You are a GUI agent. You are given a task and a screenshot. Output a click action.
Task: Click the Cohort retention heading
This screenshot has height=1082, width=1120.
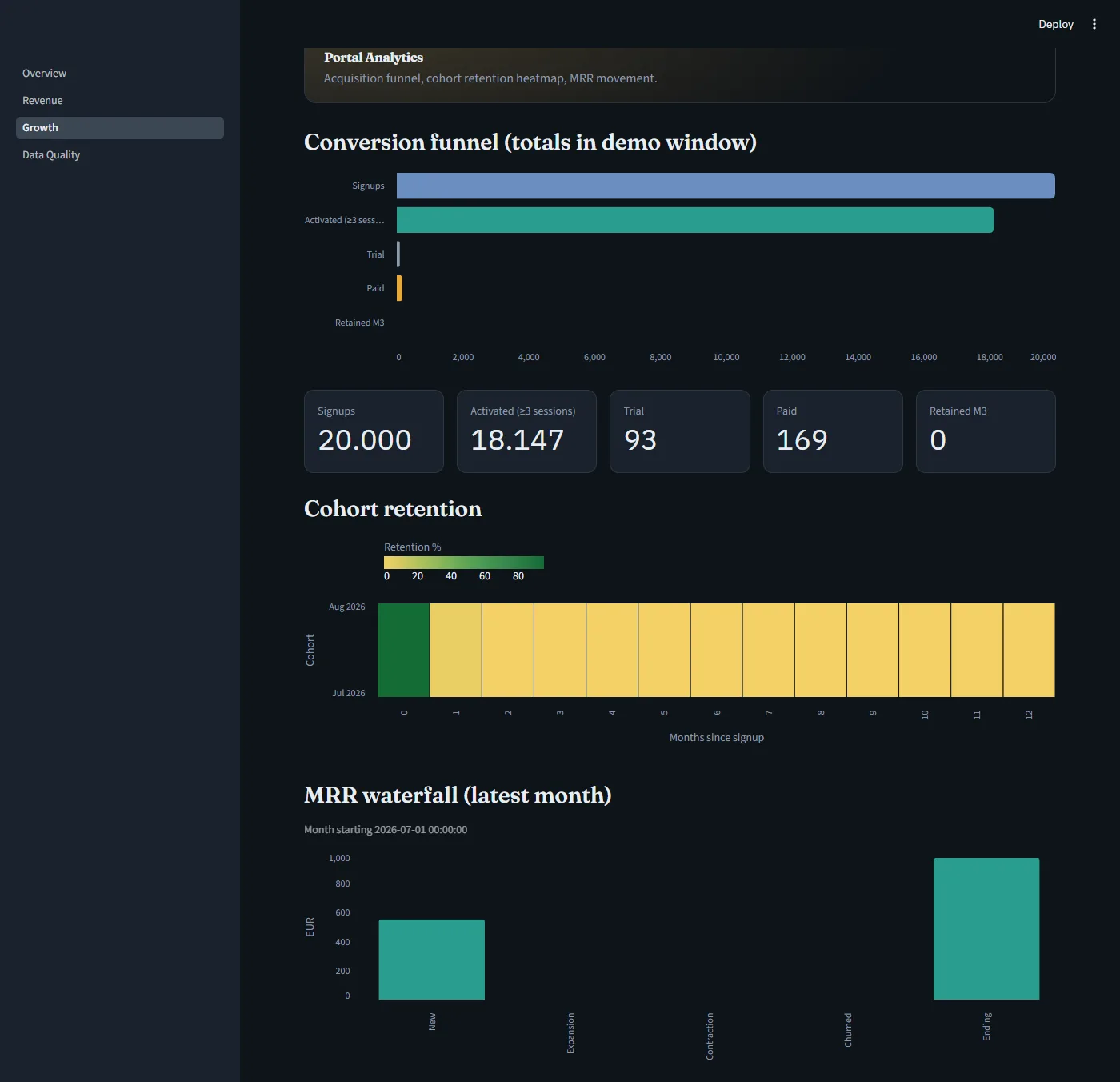393,509
